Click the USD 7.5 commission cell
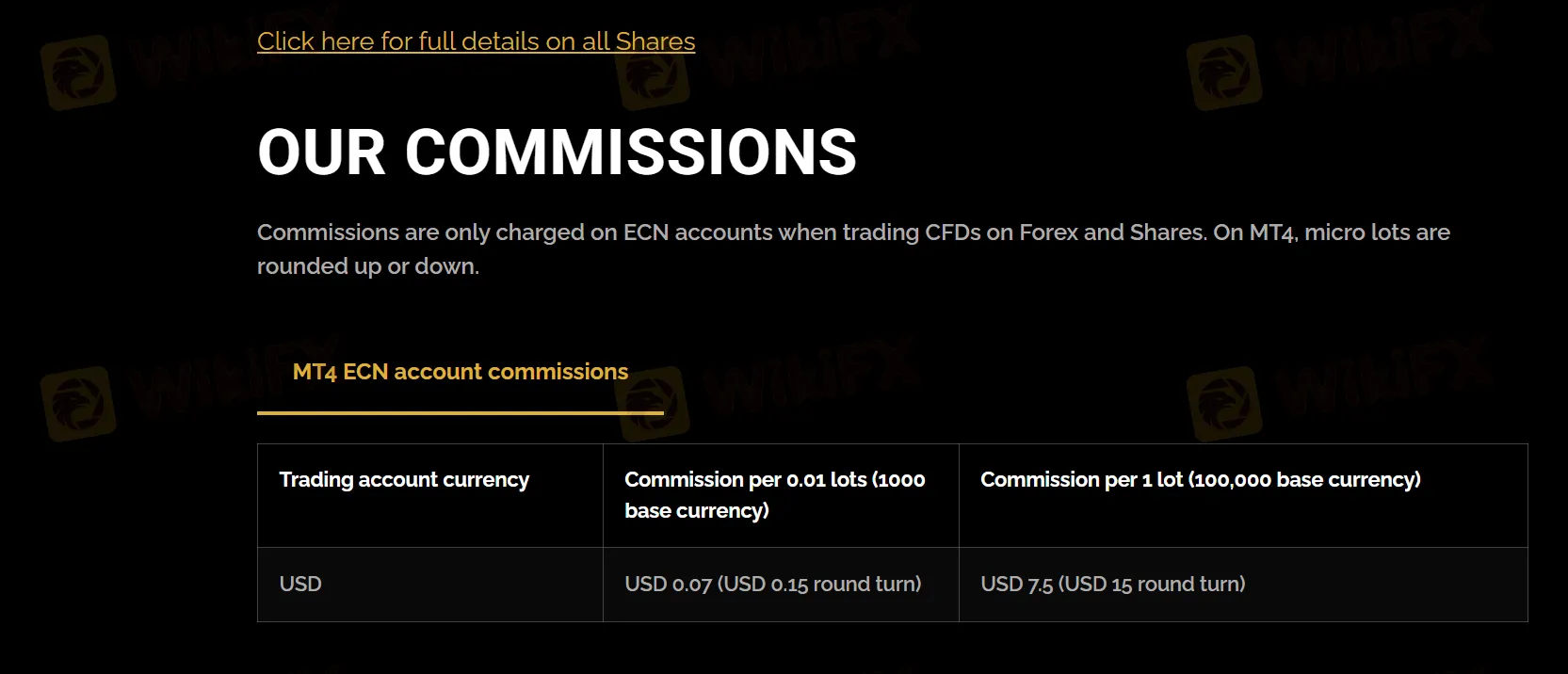The width and height of the screenshot is (1568, 674). [1112, 584]
